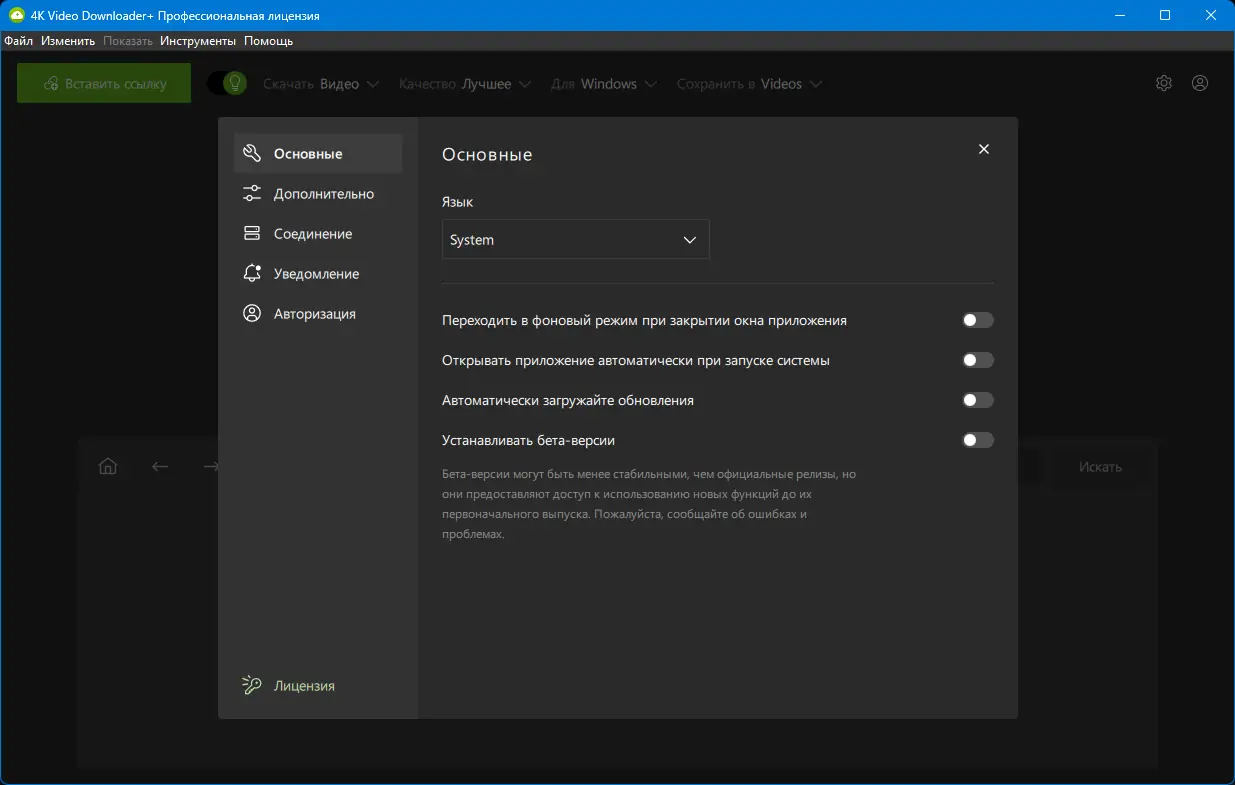Open settings via the gear icon

[1164, 84]
